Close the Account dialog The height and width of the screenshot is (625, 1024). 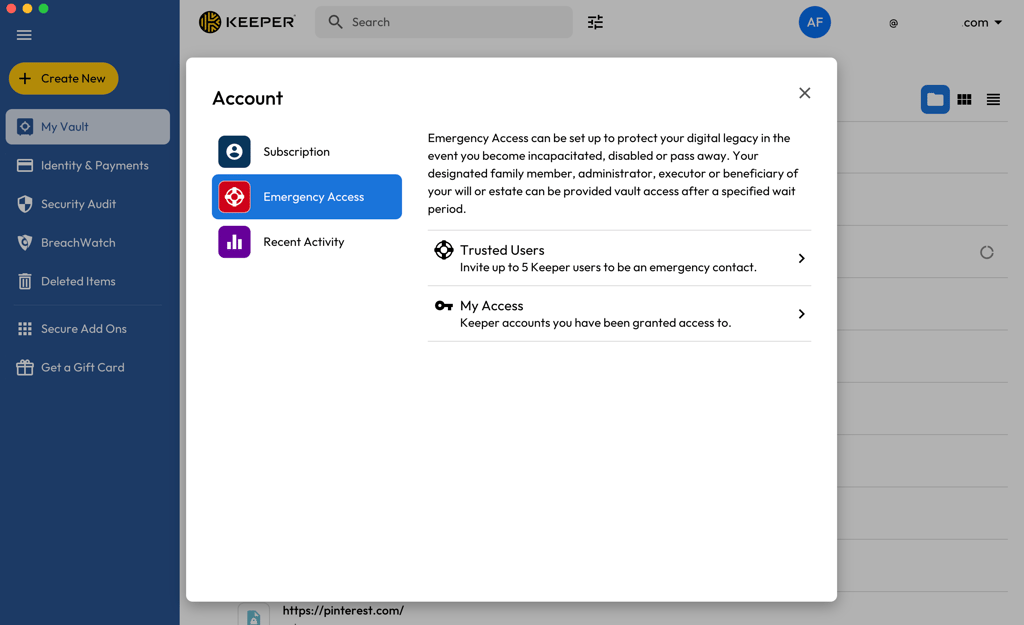[x=805, y=93]
